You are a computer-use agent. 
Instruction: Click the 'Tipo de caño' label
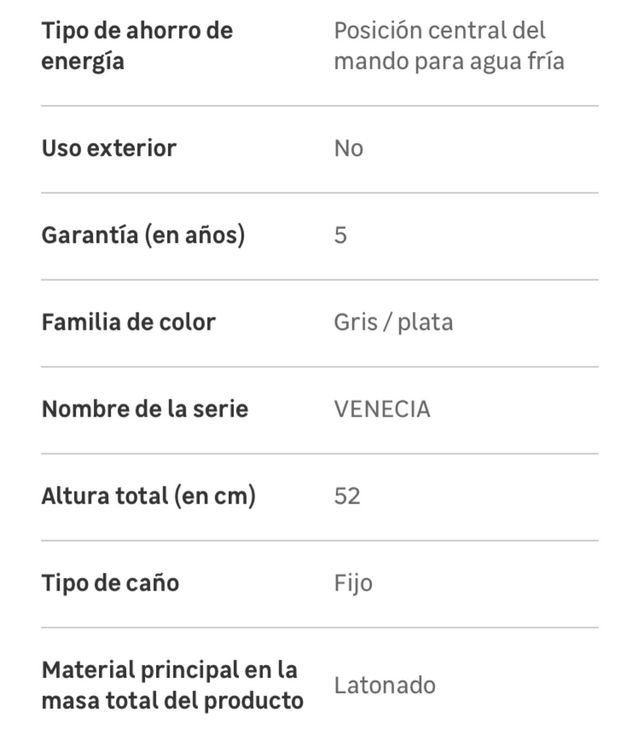click(110, 583)
